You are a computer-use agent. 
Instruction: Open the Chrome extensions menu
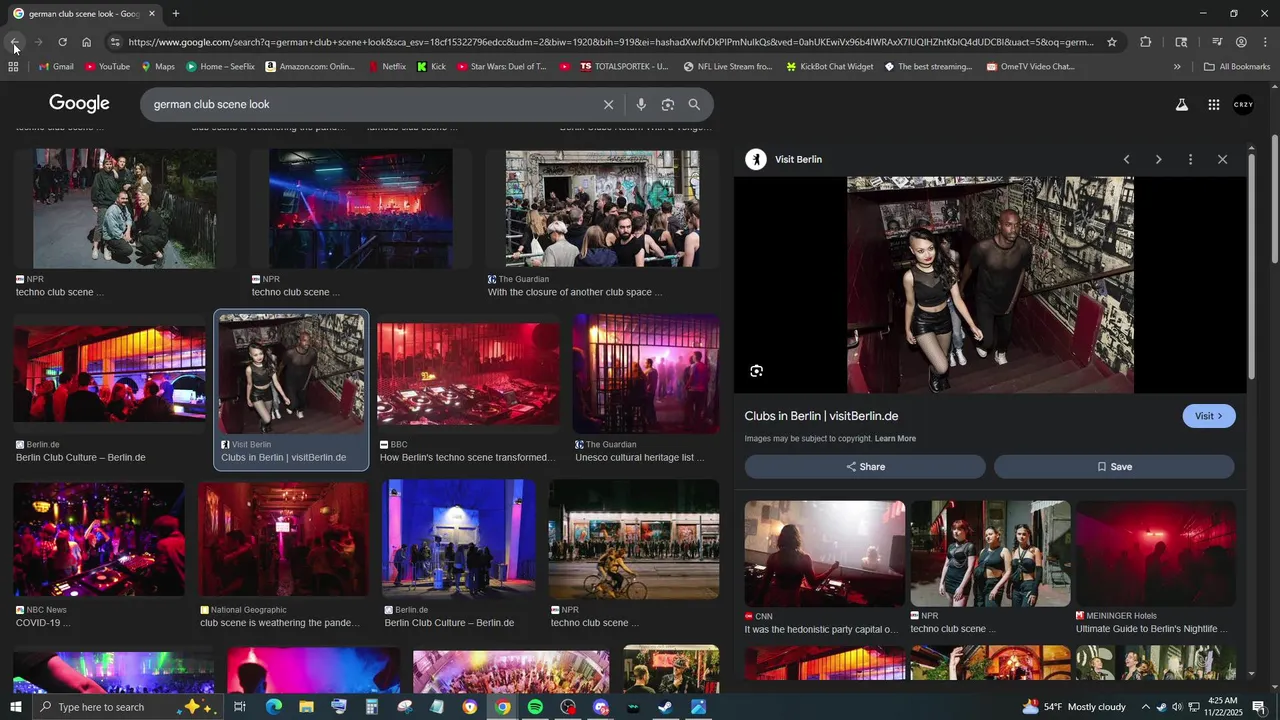(1145, 42)
